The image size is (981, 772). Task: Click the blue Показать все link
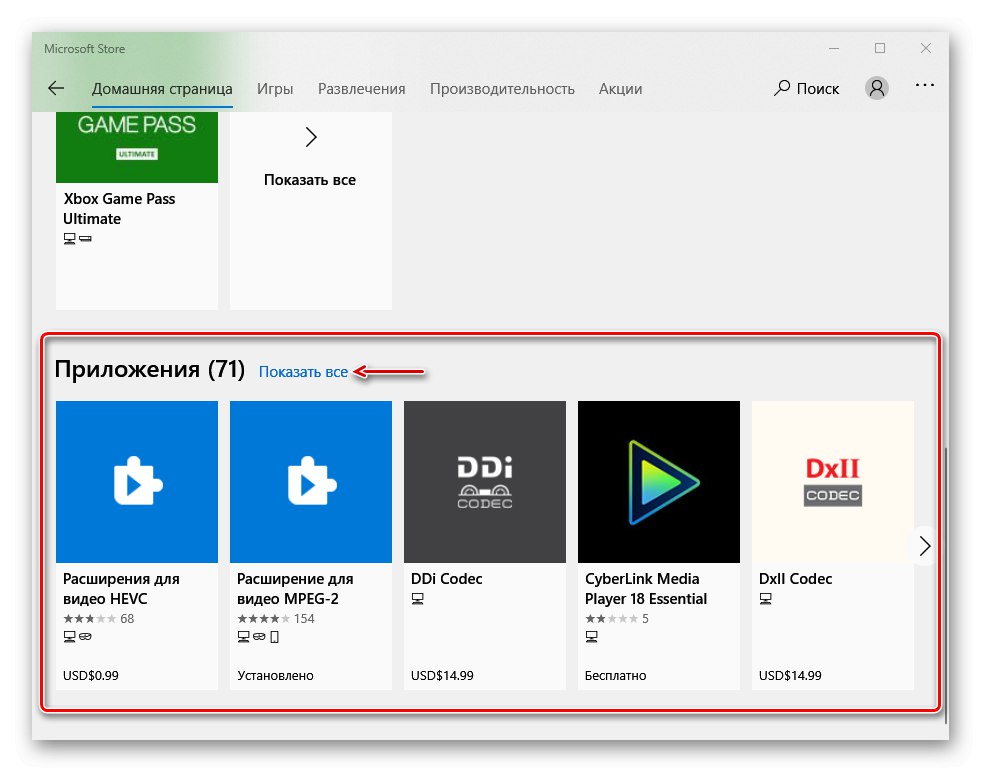pos(303,372)
